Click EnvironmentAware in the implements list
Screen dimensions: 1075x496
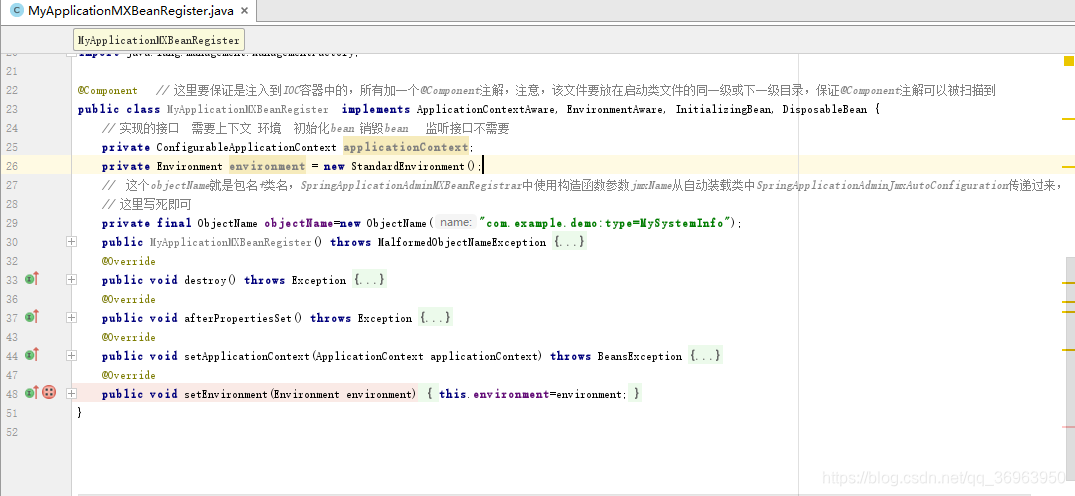[614, 110]
